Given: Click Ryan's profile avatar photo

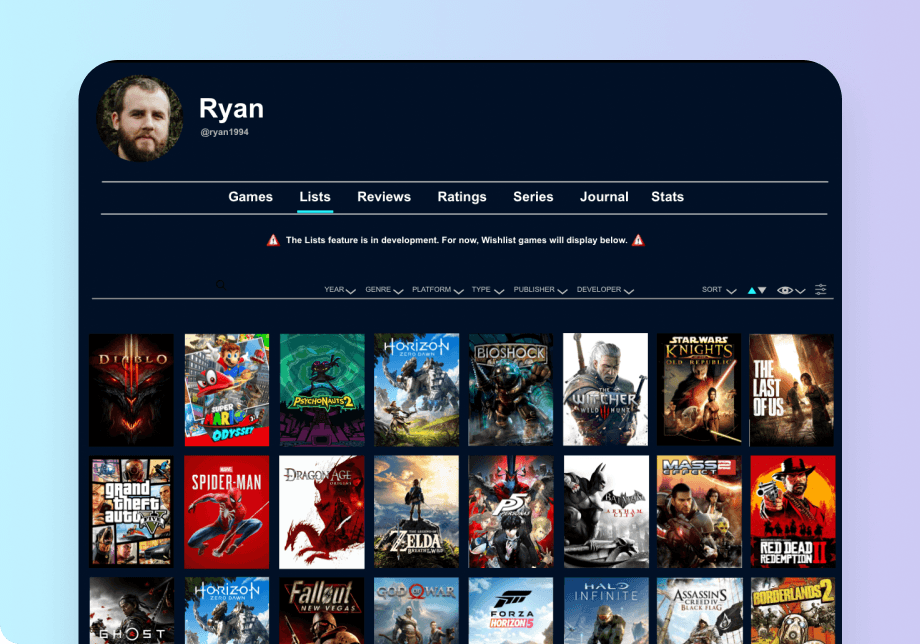Looking at the screenshot, I should tap(140, 118).
